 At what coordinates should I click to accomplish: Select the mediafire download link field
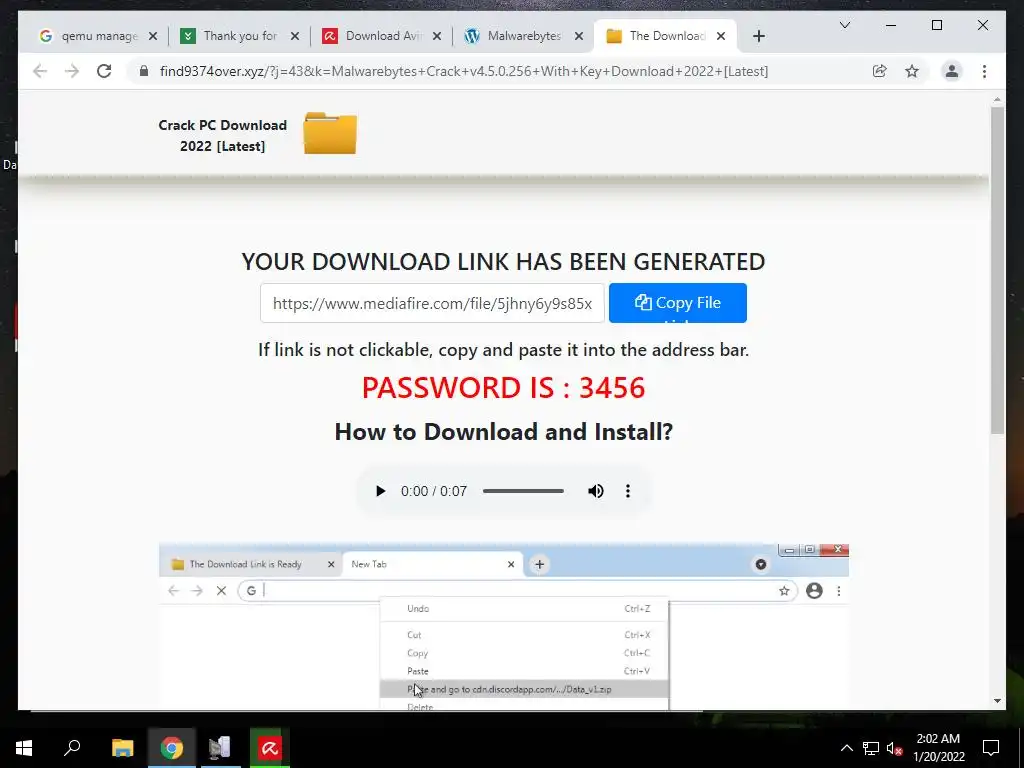coord(432,303)
